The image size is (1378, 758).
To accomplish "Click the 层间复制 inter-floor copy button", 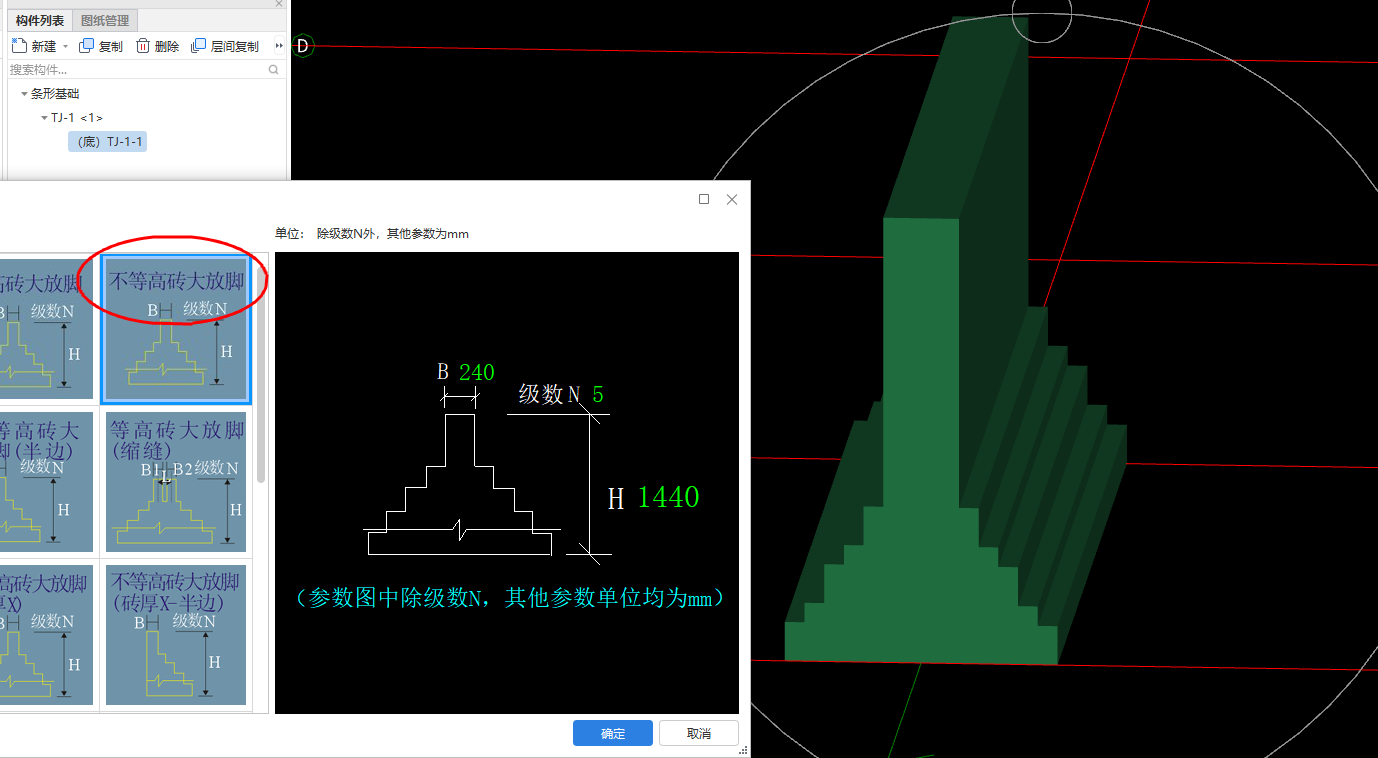I will point(225,46).
